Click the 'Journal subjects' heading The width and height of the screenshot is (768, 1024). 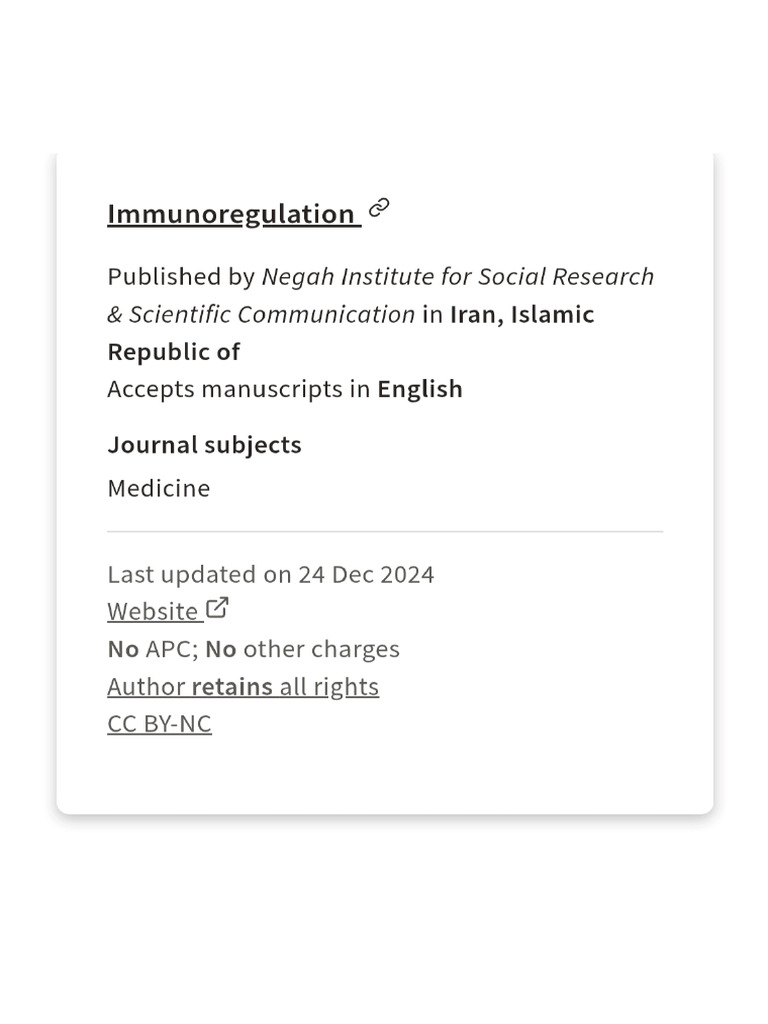click(204, 445)
